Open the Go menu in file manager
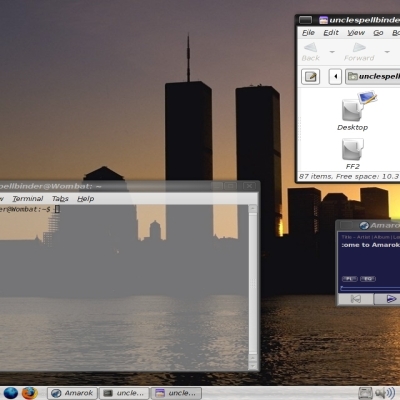This screenshot has width=400, height=400. [x=378, y=33]
